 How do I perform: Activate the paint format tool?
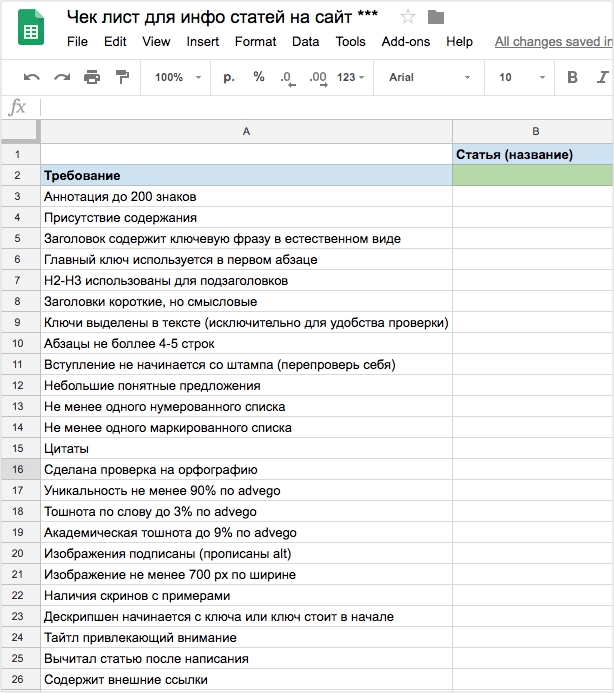pos(122,78)
